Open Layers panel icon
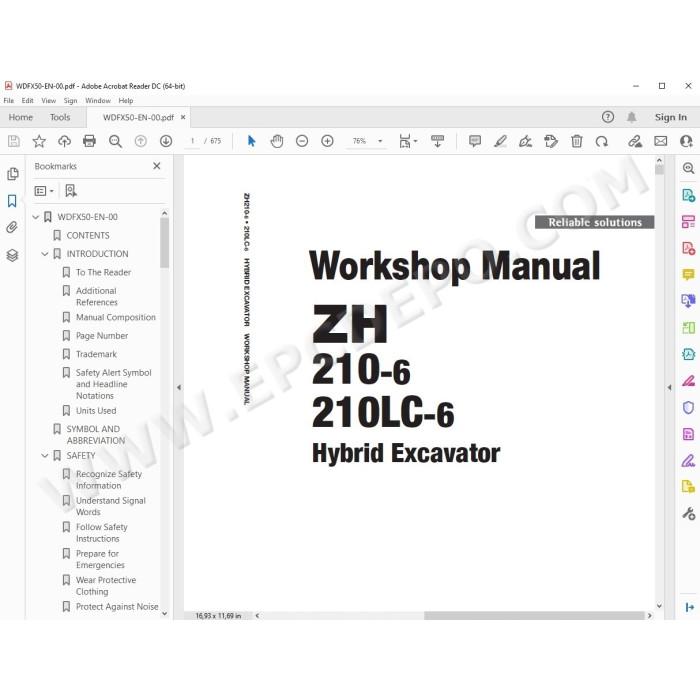The height and width of the screenshot is (700, 700). [12, 255]
